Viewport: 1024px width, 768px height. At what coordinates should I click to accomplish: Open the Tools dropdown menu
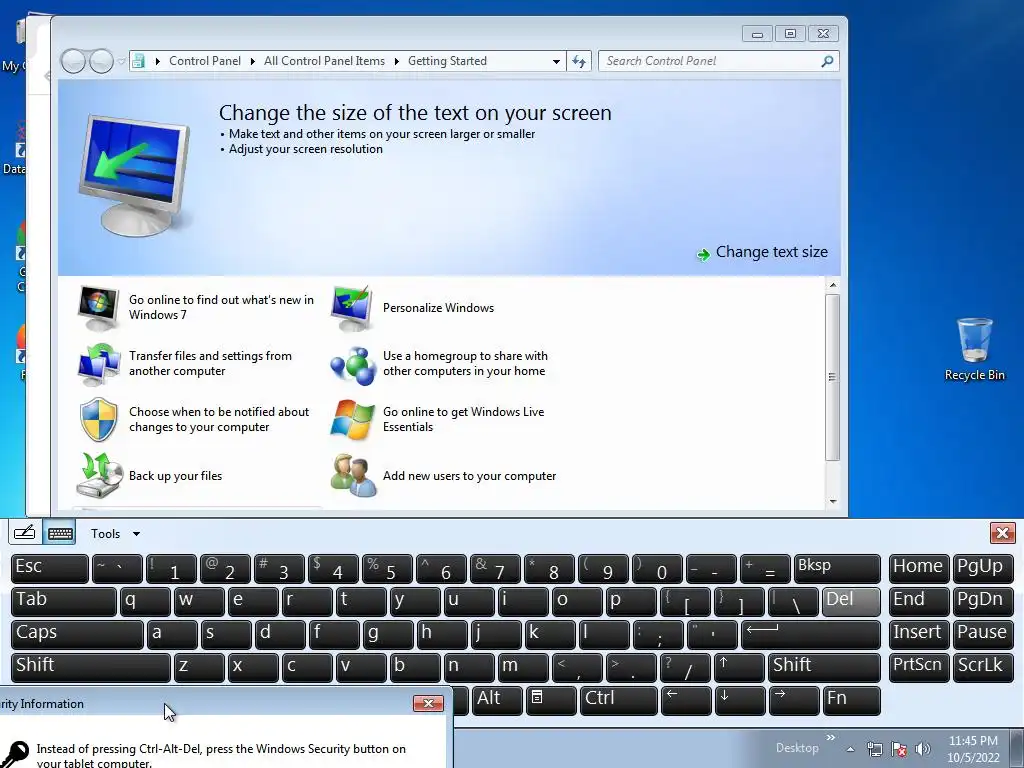(115, 534)
